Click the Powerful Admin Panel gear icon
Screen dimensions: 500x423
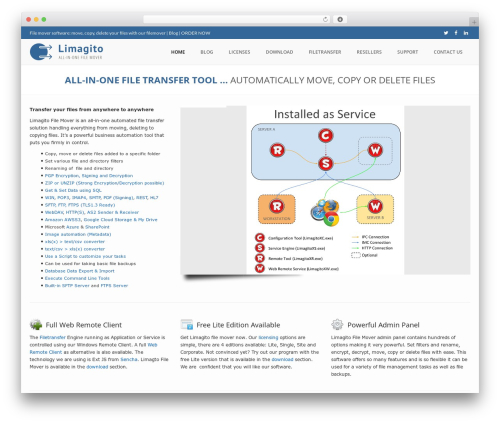click(337, 324)
